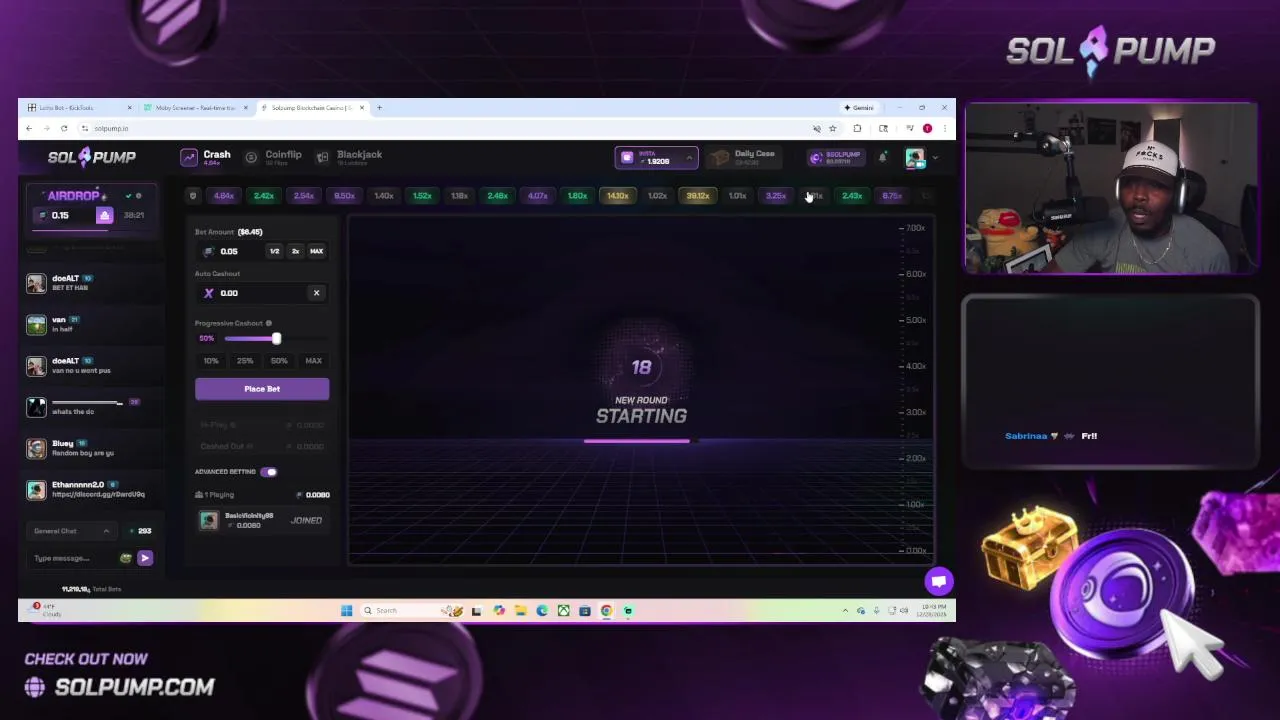Screen dimensions: 1280x720
Task: Toggle Advanced Betting switch
Action: (x=269, y=472)
